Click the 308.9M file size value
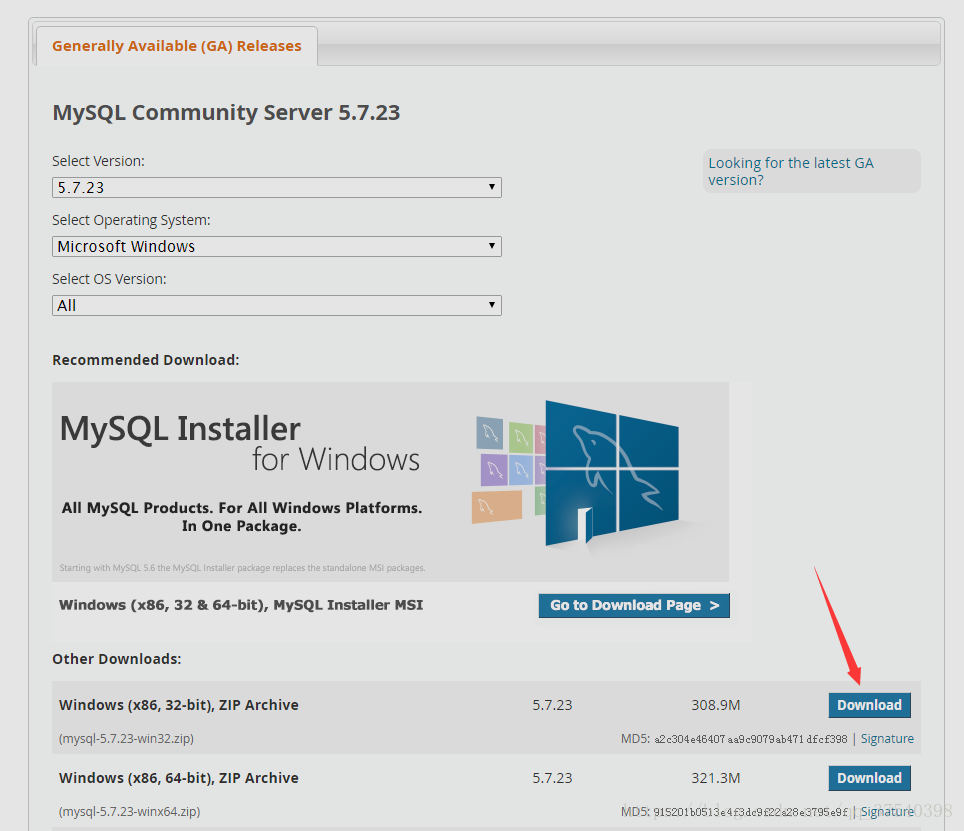This screenshot has height=831, width=964. click(x=716, y=705)
